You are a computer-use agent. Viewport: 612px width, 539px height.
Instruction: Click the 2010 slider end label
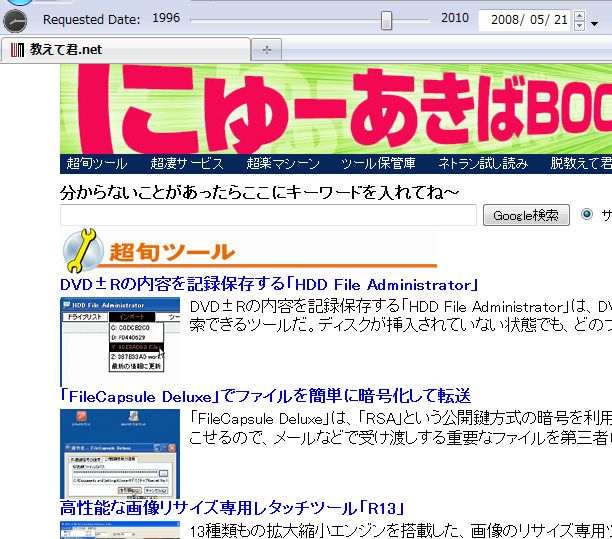click(455, 18)
